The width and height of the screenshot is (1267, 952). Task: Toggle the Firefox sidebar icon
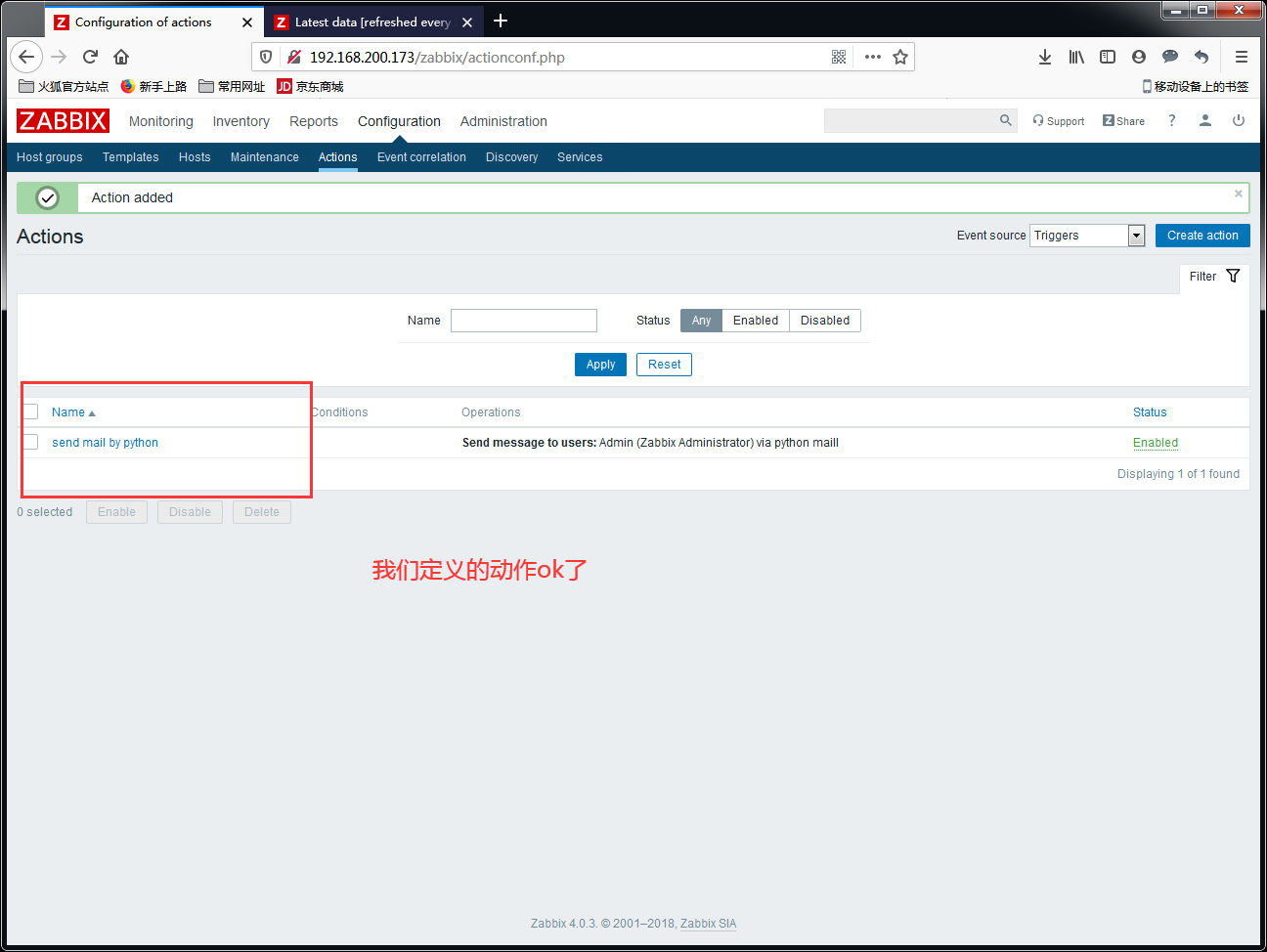pos(1108,57)
